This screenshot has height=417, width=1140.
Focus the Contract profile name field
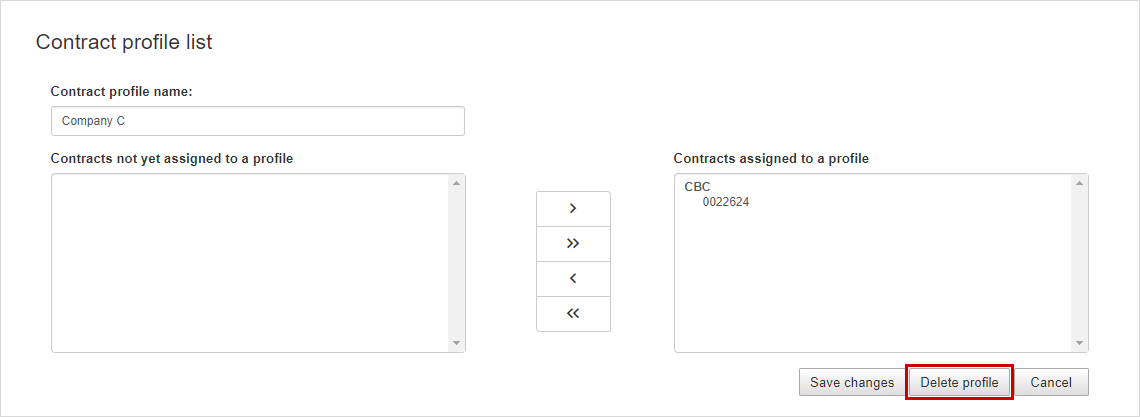click(x=257, y=121)
